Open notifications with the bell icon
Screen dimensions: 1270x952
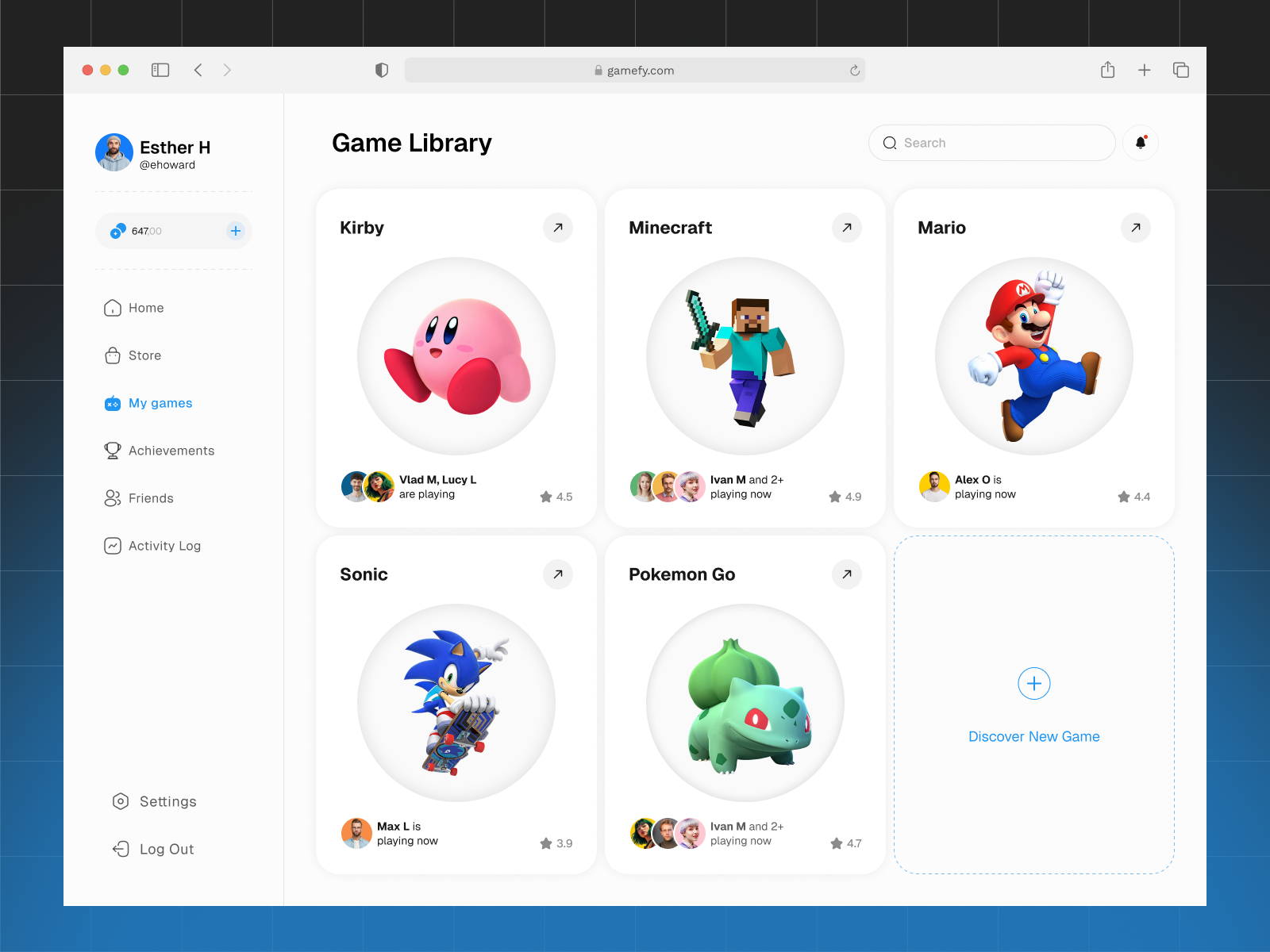pos(1141,143)
